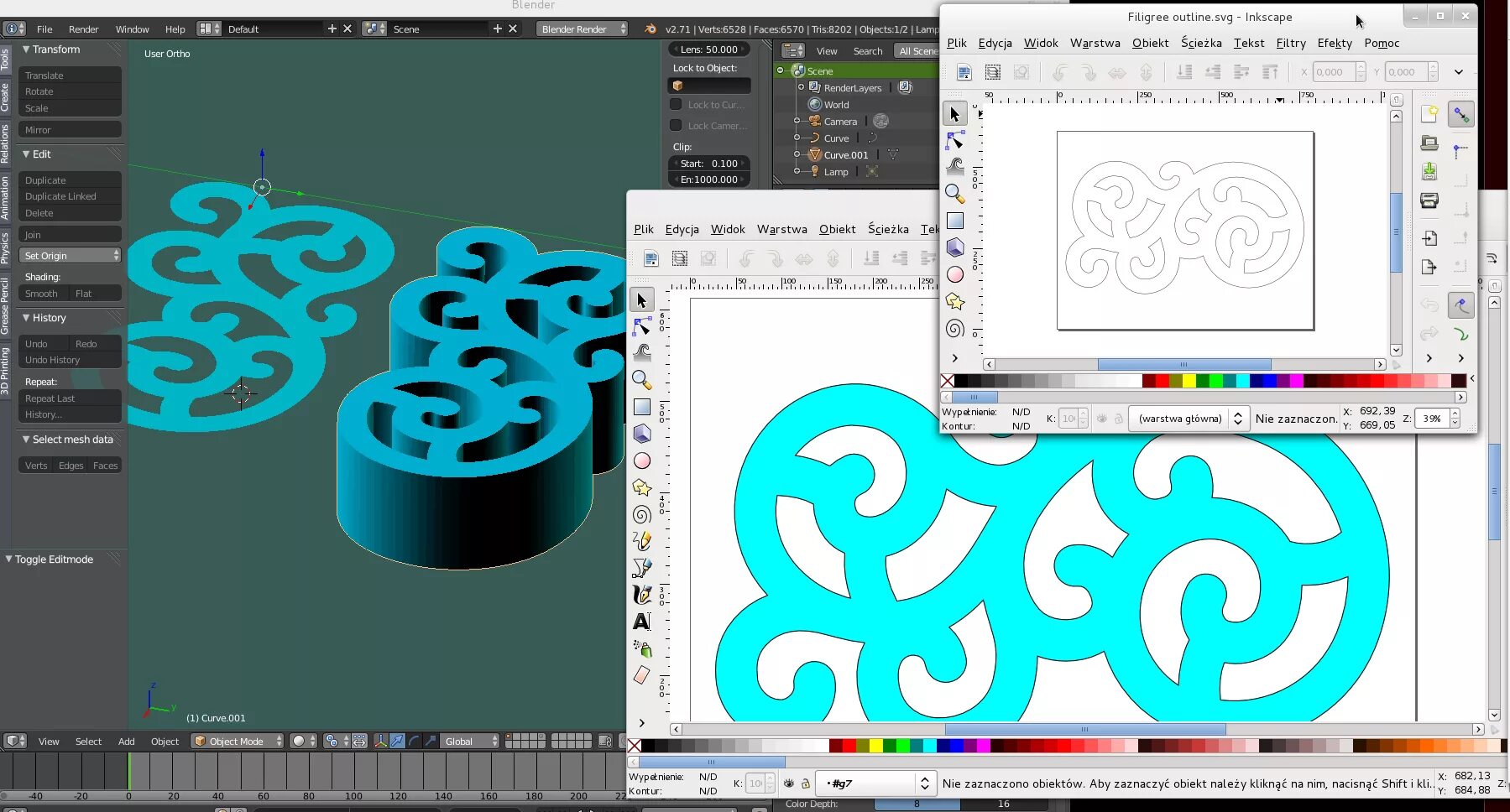The height and width of the screenshot is (812, 1510).
Task: Toggle Blender rotate manipulator arc
Action: 414,741
